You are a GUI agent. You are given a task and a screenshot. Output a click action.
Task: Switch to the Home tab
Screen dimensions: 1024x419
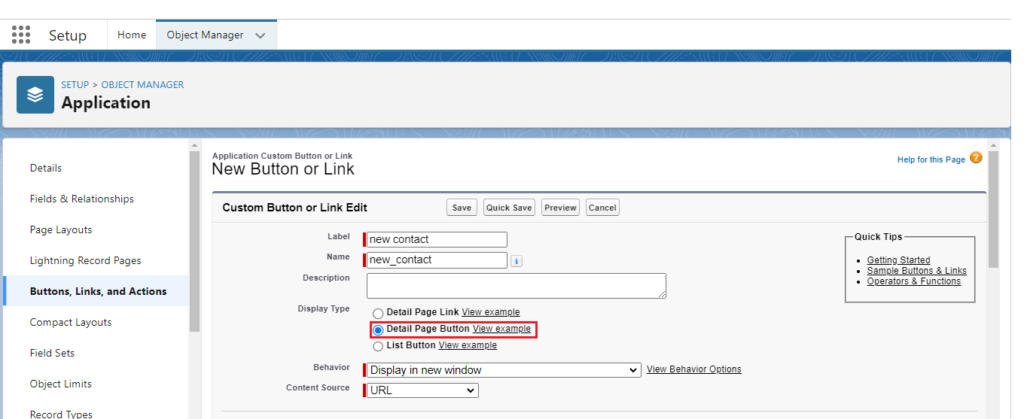click(x=132, y=35)
